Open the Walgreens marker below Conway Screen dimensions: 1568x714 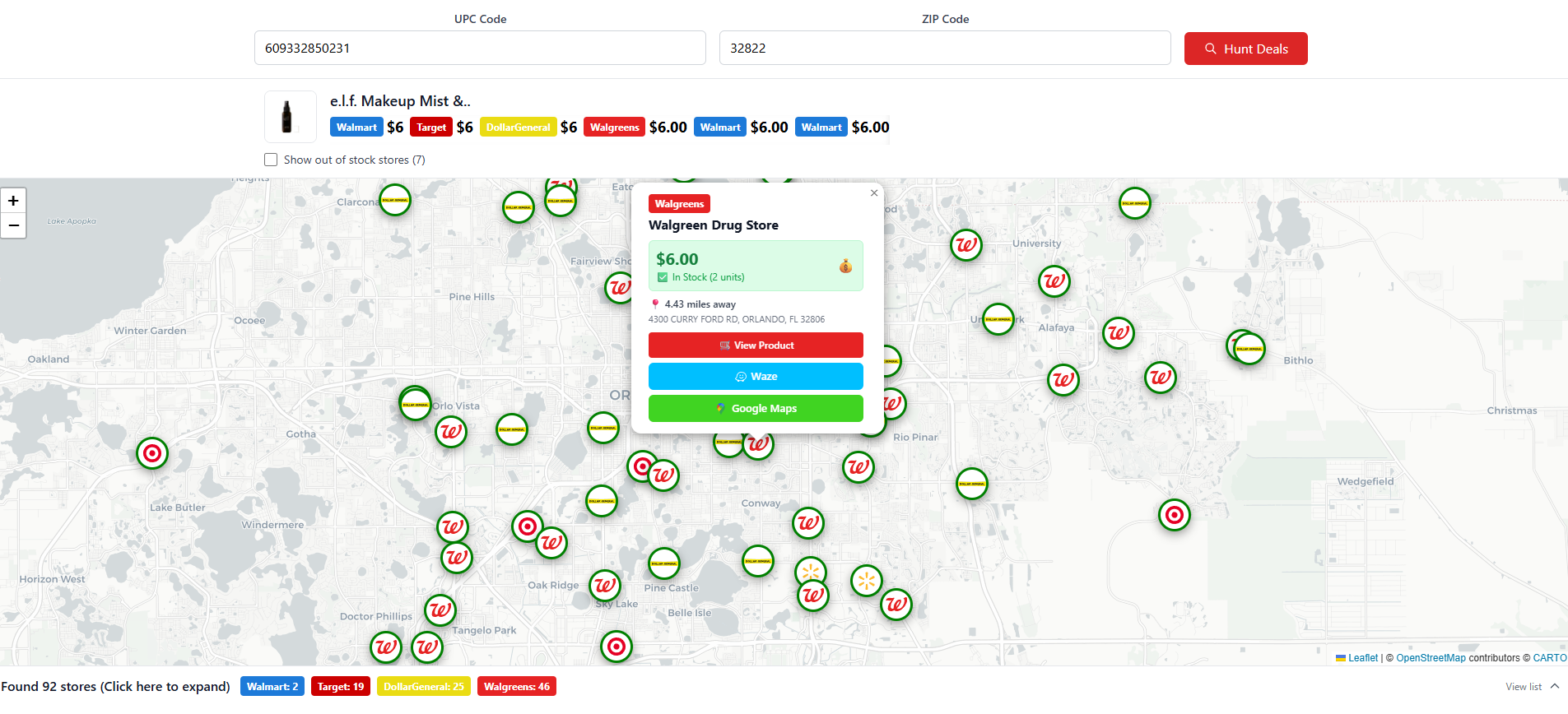point(808,523)
